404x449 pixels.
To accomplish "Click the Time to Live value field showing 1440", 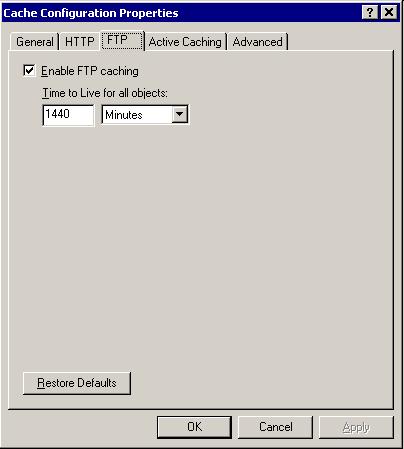I will [68, 115].
